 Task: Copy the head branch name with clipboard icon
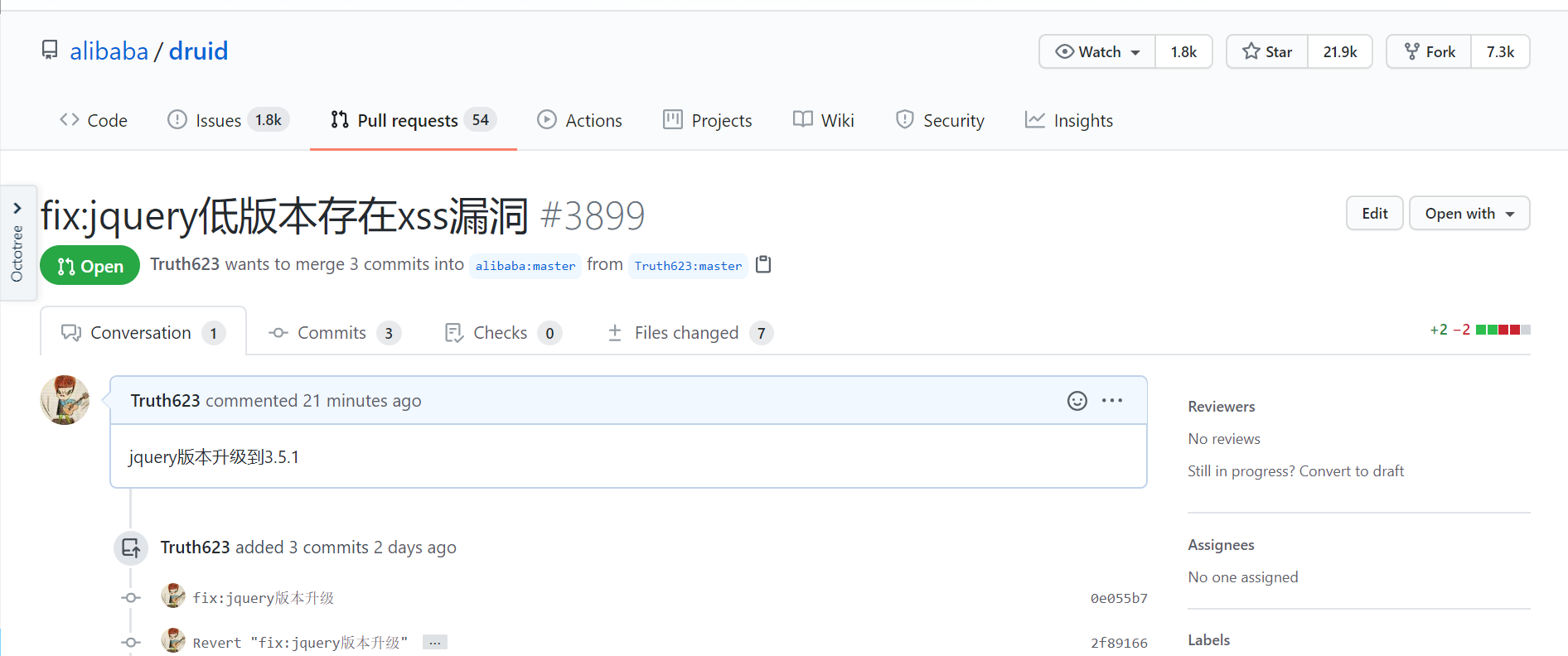pos(763,264)
